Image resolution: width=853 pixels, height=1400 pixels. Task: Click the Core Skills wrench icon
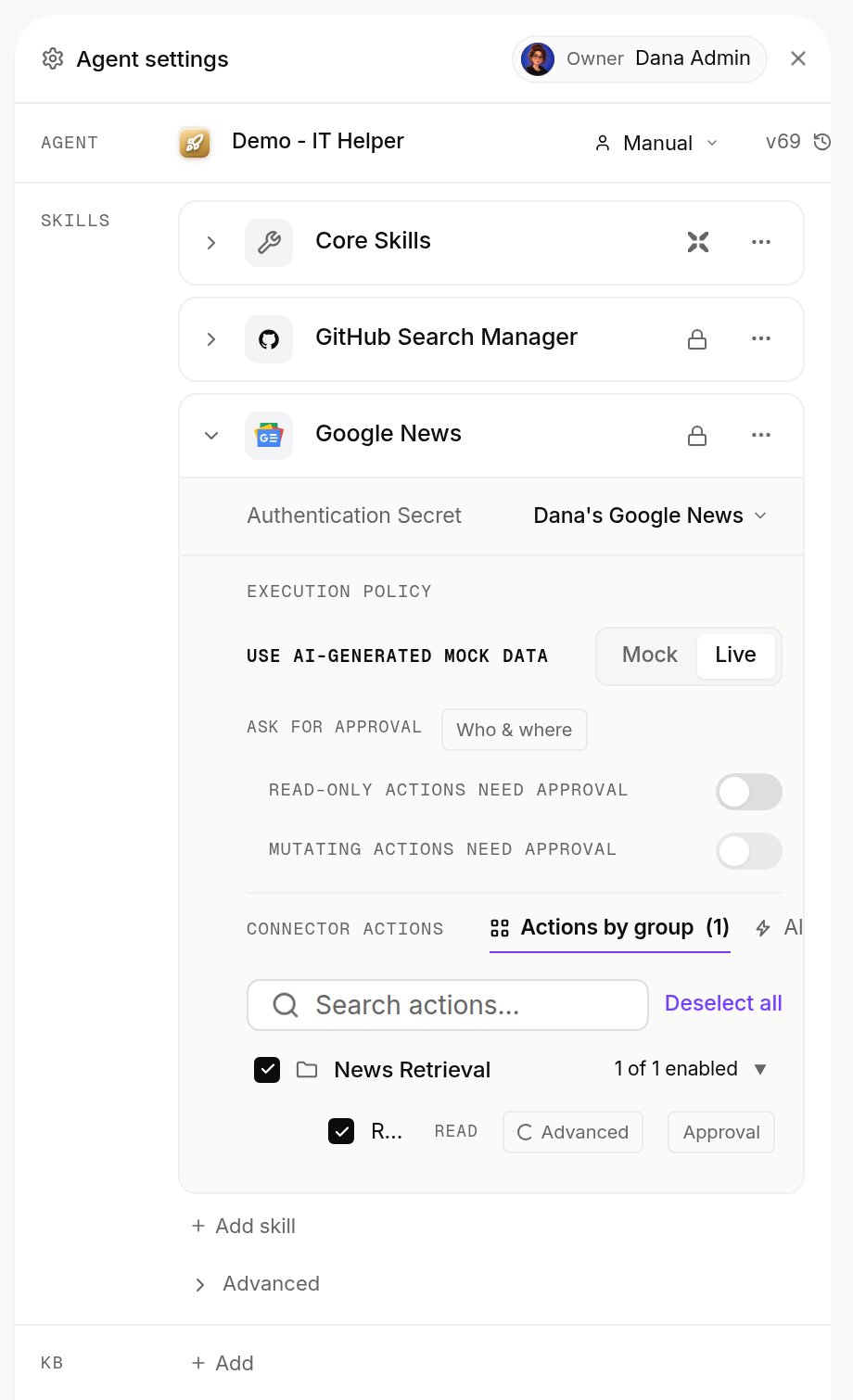(269, 243)
